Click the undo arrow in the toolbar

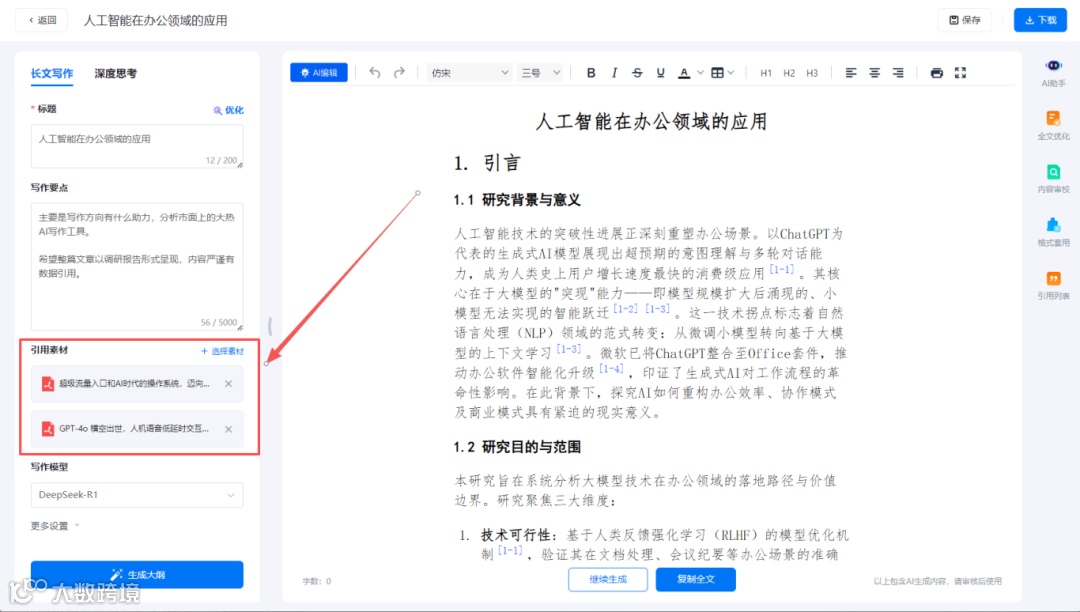[374, 72]
